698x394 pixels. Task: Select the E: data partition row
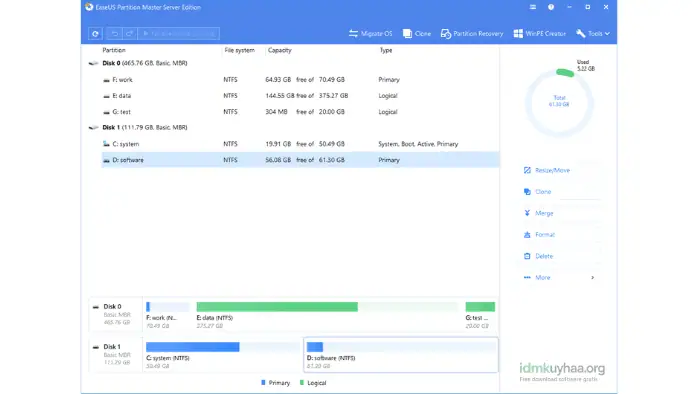click(x=300, y=96)
